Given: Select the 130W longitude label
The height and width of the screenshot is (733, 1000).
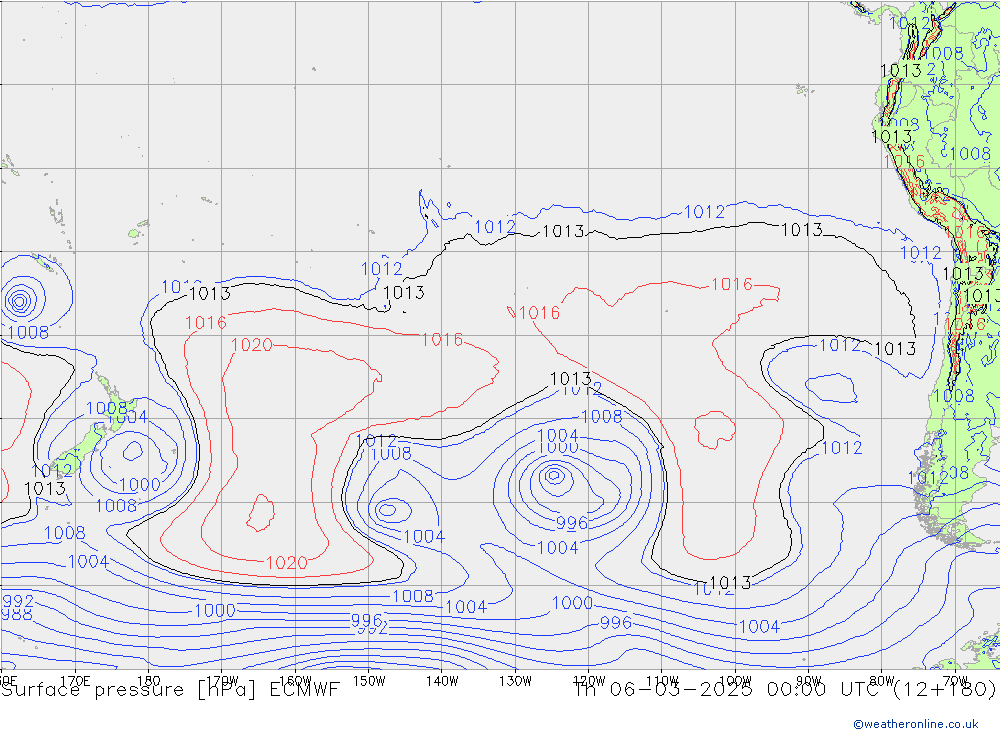Looking at the screenshot, I should 515,681.
